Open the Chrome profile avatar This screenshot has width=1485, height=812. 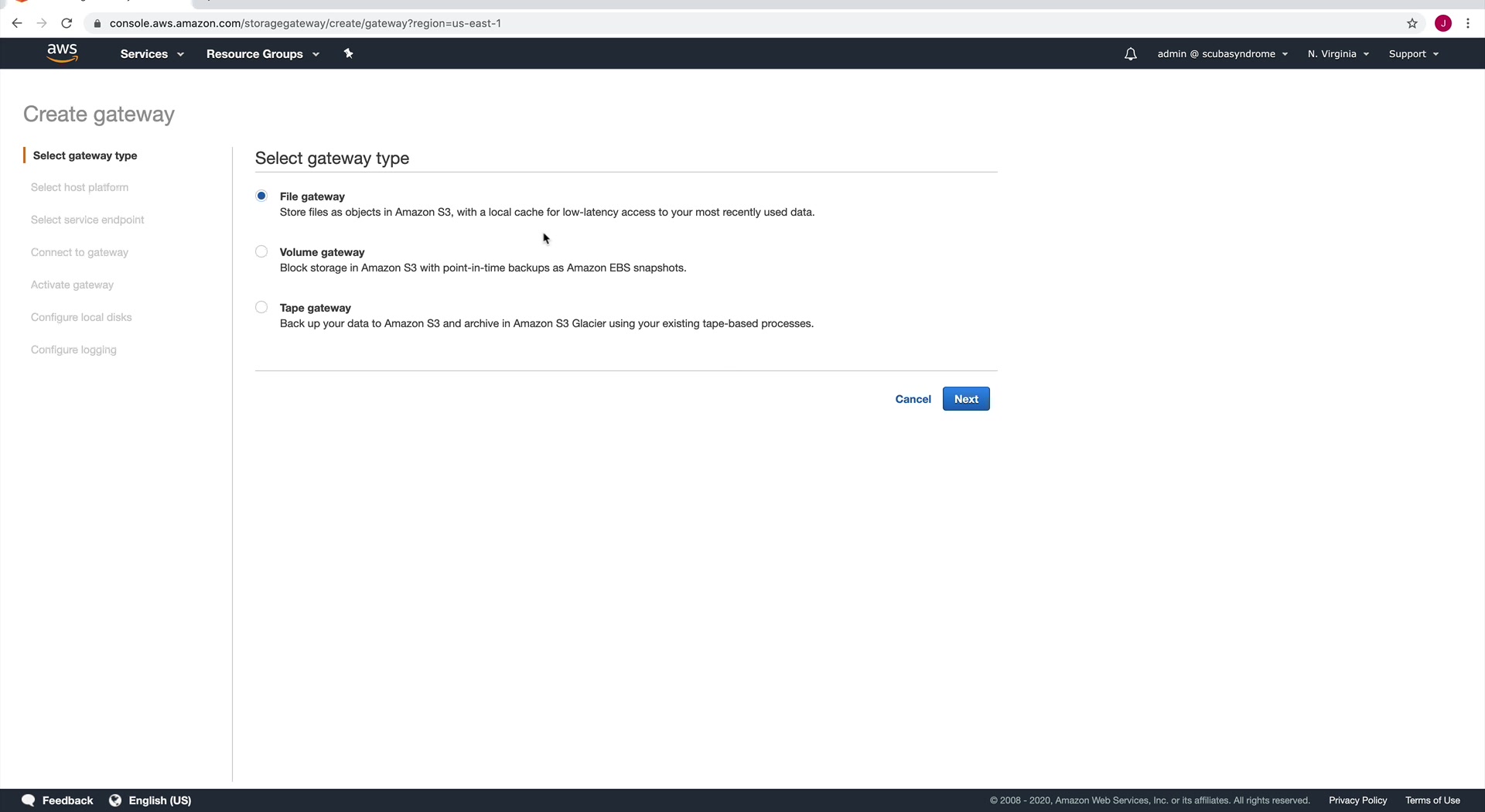point(1443,23)
